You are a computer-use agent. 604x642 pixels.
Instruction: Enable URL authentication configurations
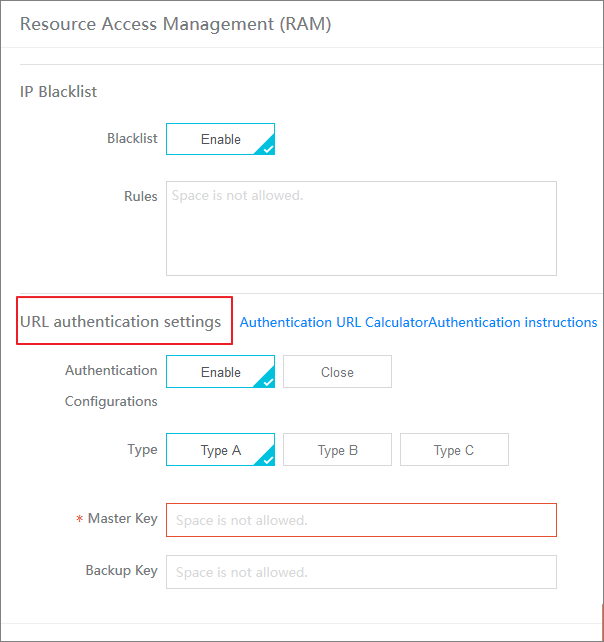coord(220,372)
